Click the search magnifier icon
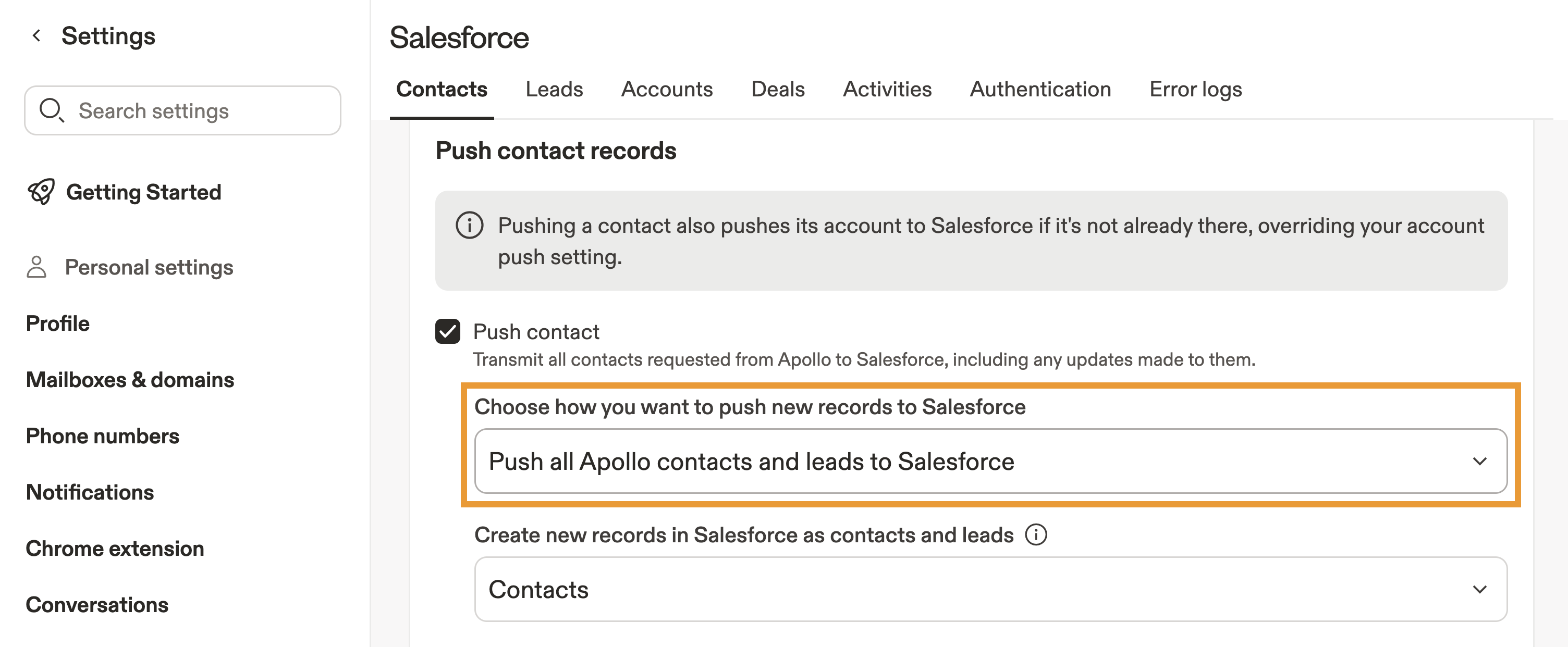Screen dimensions: 1568x647 51,110
